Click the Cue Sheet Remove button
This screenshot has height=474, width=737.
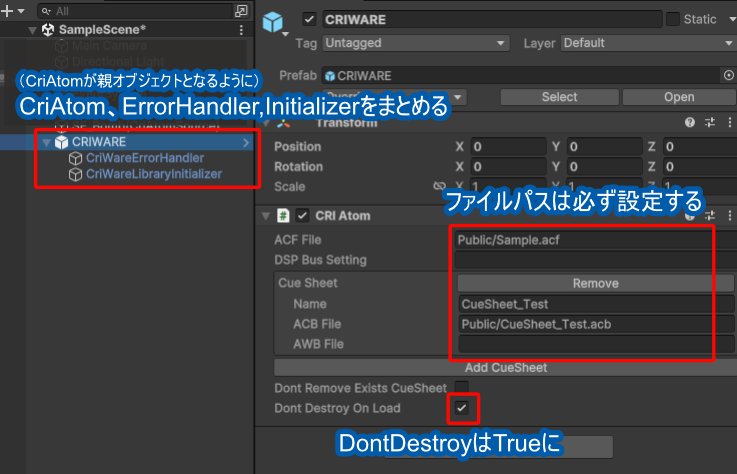[x=596, y=284]
